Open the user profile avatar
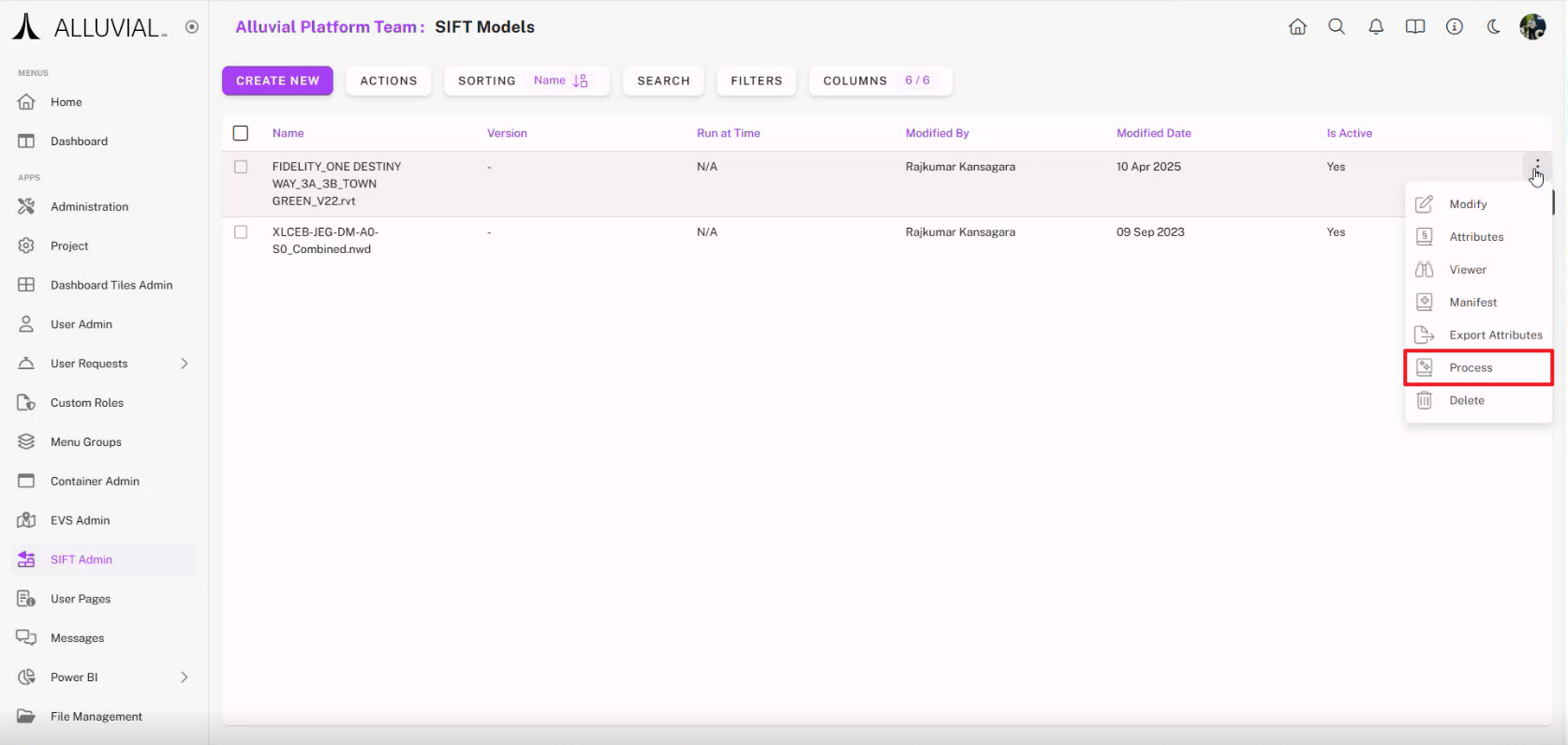The image size is (1568, 745). [1532, 27]
